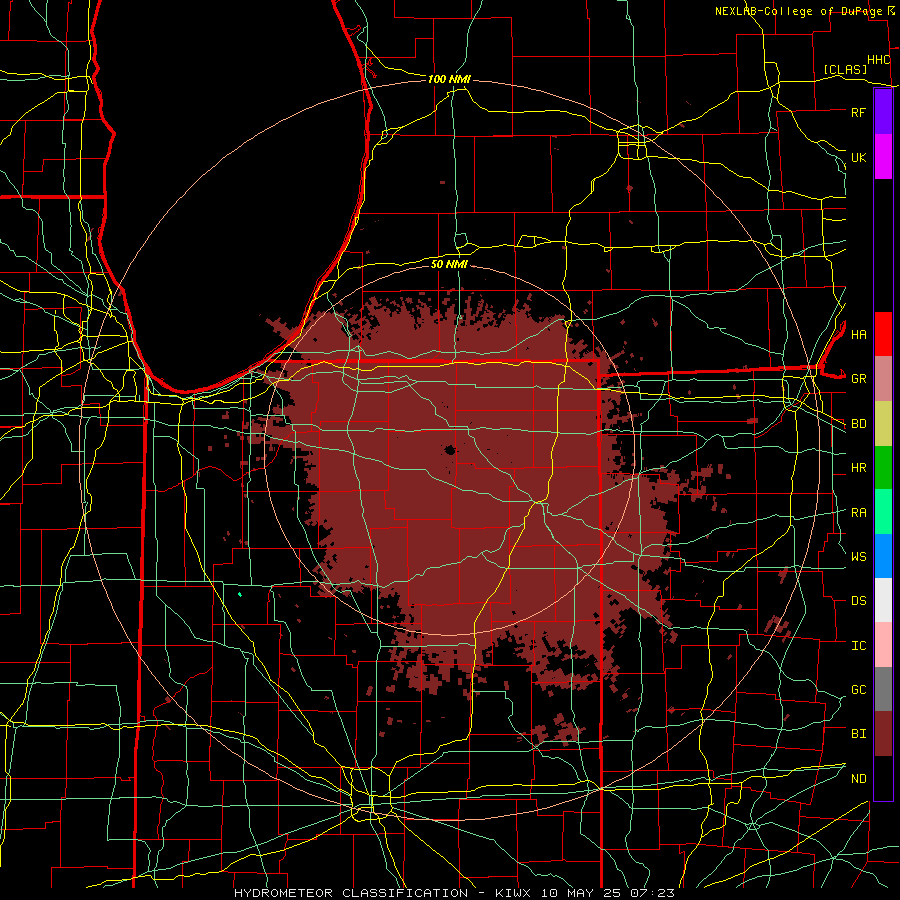
Task: Click the mint RA legend color swatch
Action: [x=883, y=512]
